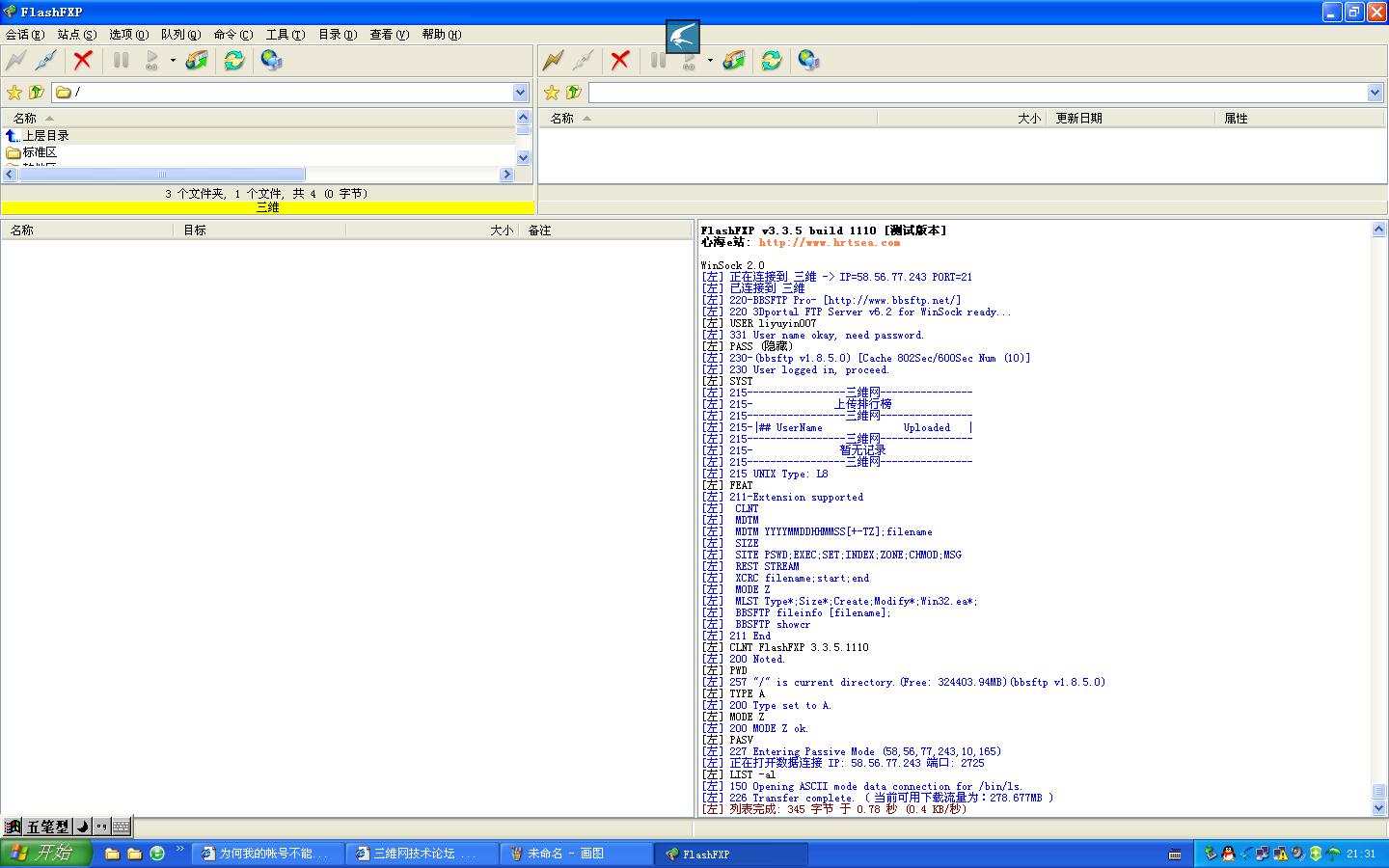Click the right pane pause icon

click(658, 61)
